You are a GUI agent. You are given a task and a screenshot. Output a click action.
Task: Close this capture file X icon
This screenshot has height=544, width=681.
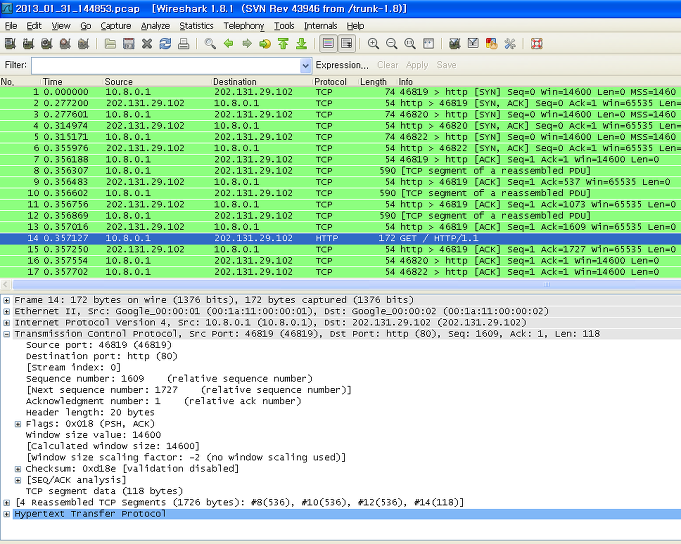(147, 43)
